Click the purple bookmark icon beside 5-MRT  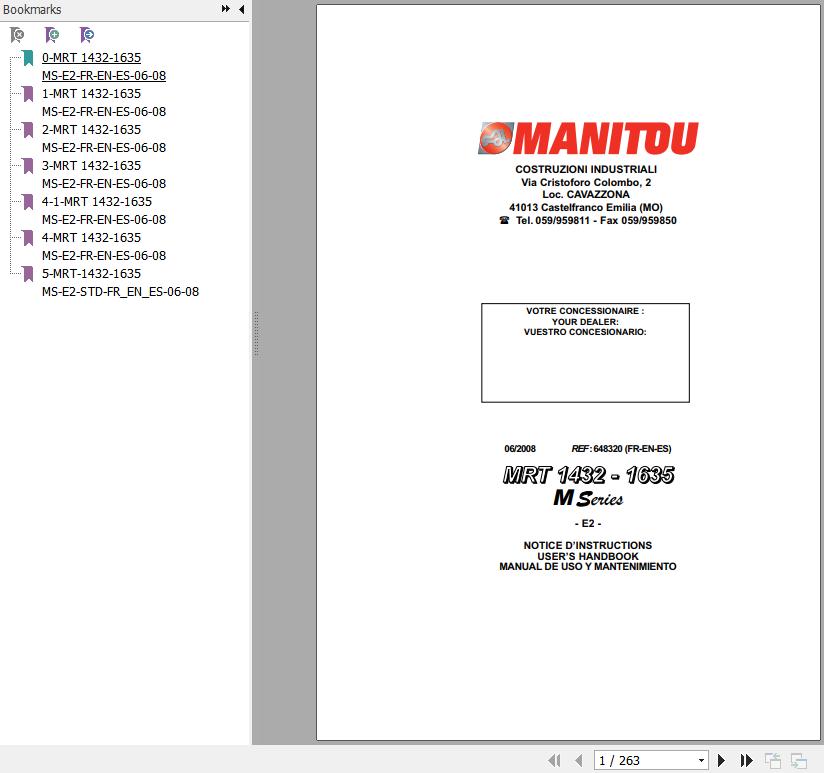tap(28, 274)
